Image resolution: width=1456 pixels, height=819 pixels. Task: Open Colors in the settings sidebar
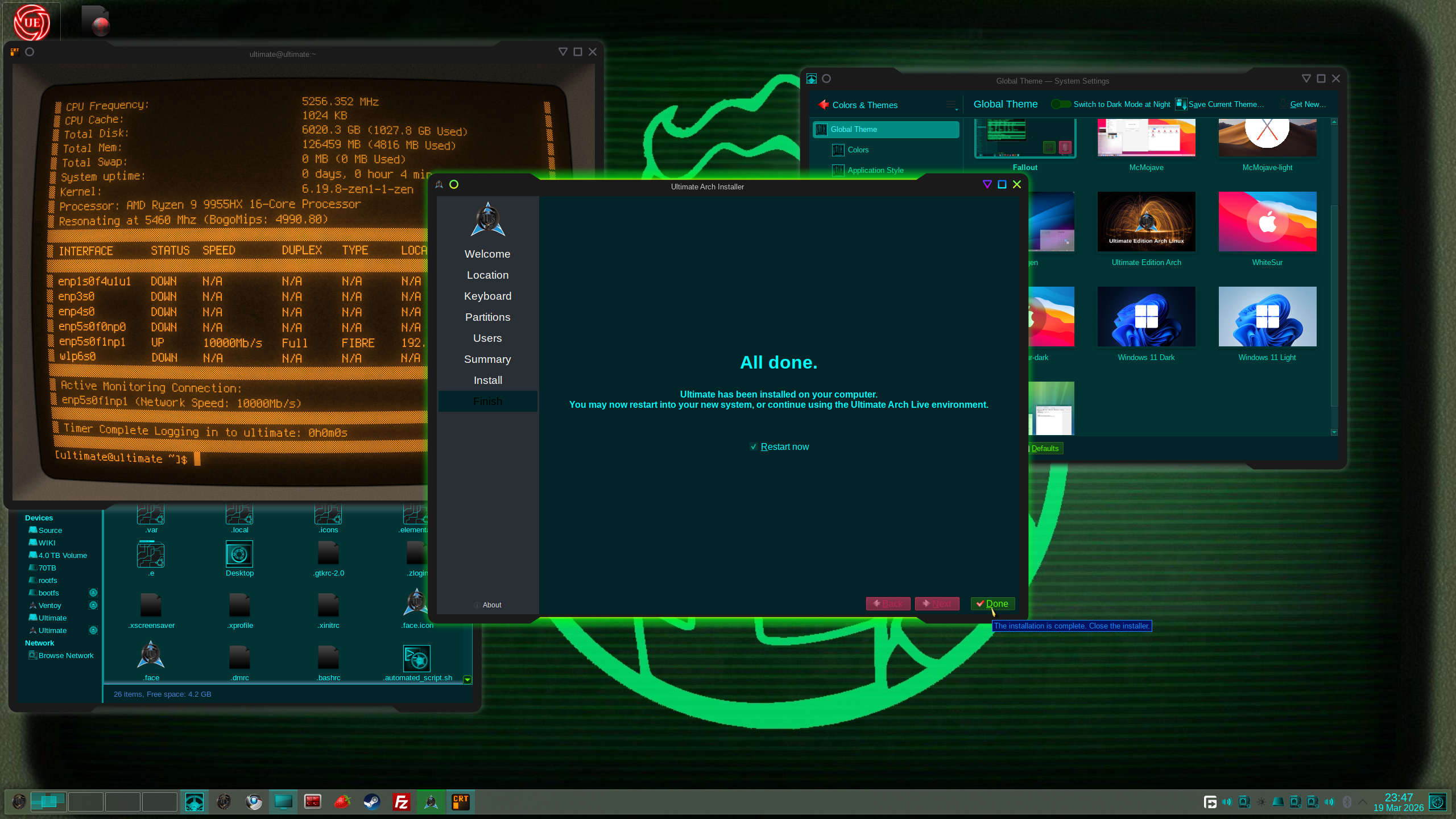click(x=886, y=150)
